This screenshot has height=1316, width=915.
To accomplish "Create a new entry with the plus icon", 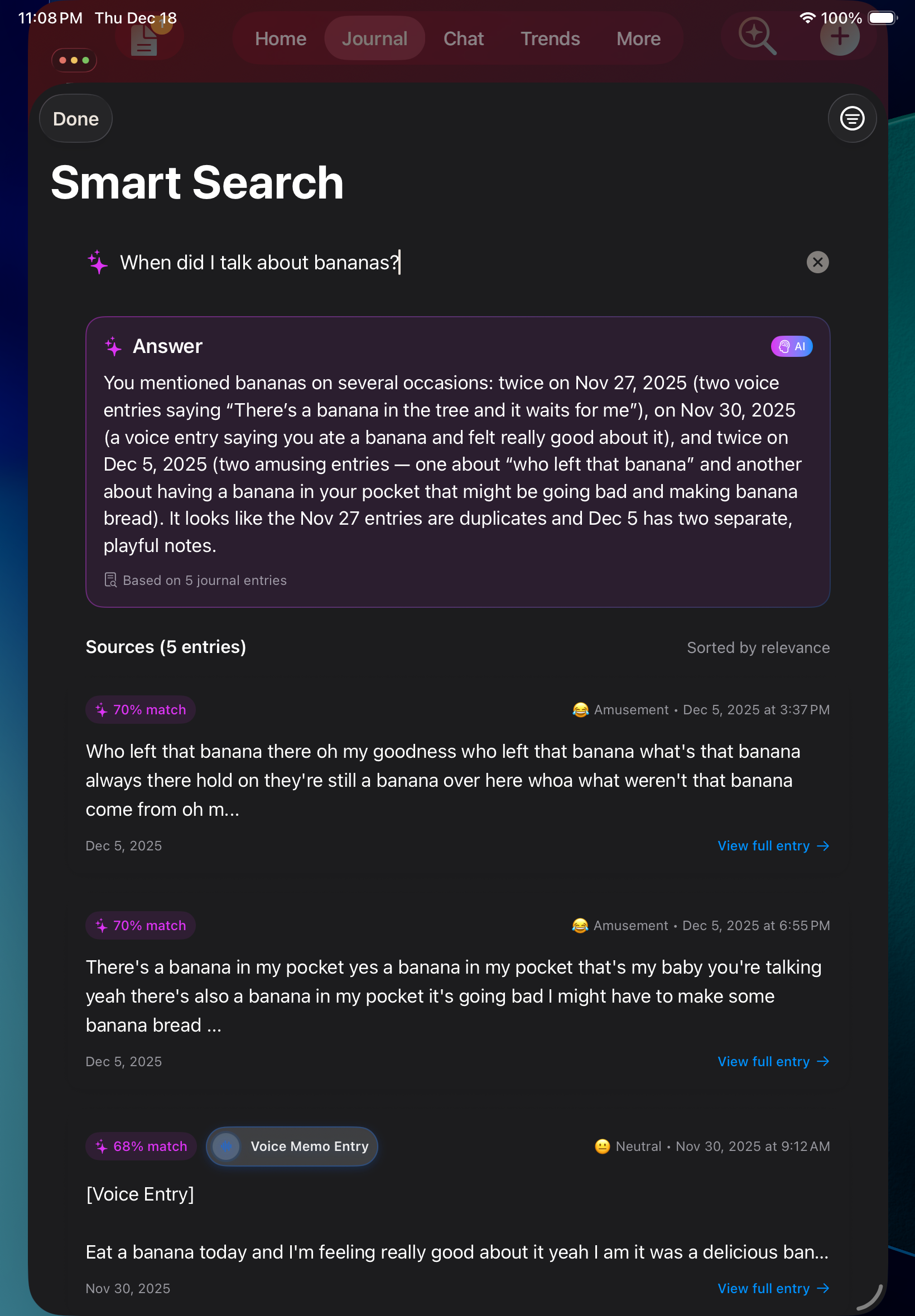I will point(839,37).
